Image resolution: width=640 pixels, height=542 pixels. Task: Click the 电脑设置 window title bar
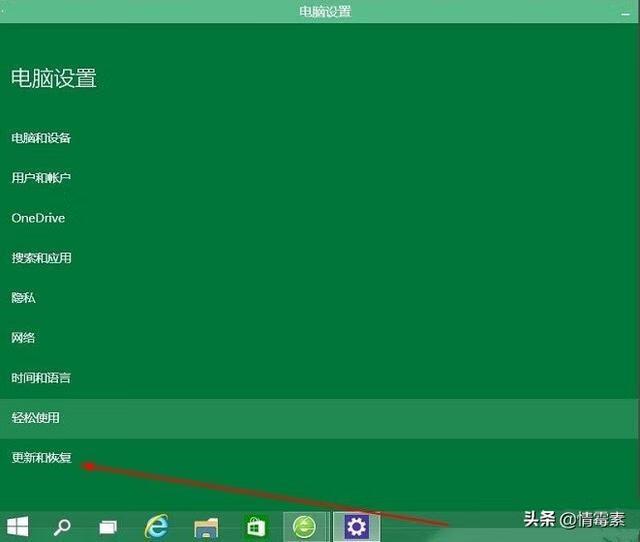click(x=325, y=12)
